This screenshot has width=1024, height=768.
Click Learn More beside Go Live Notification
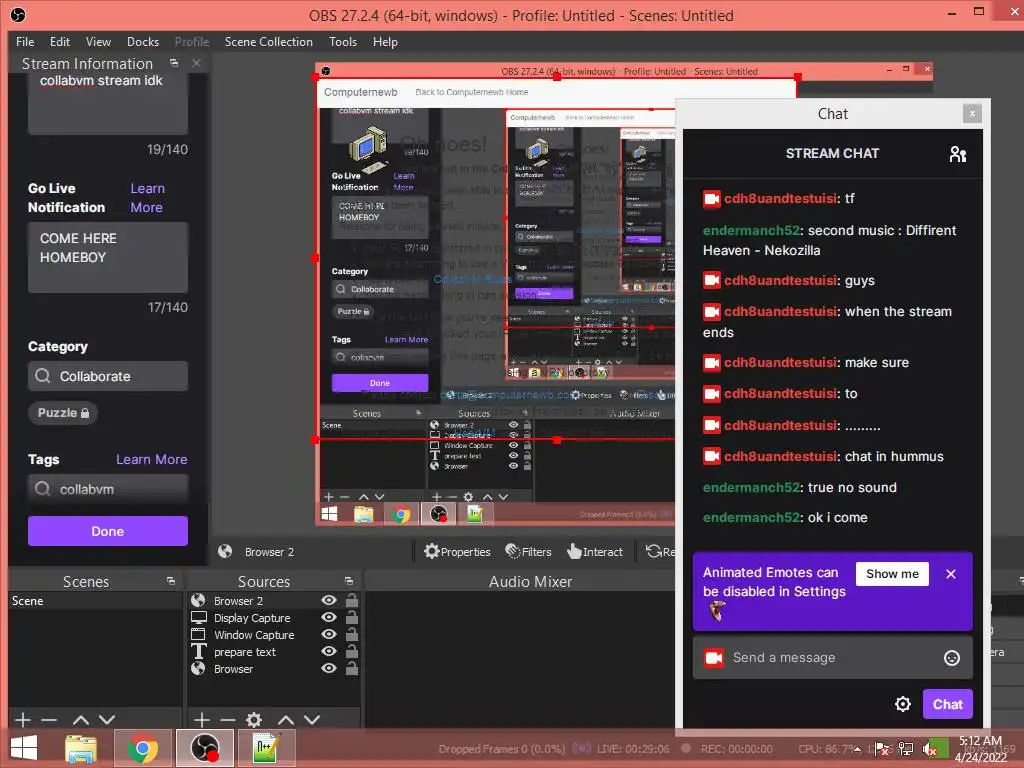tap(147, 198)
